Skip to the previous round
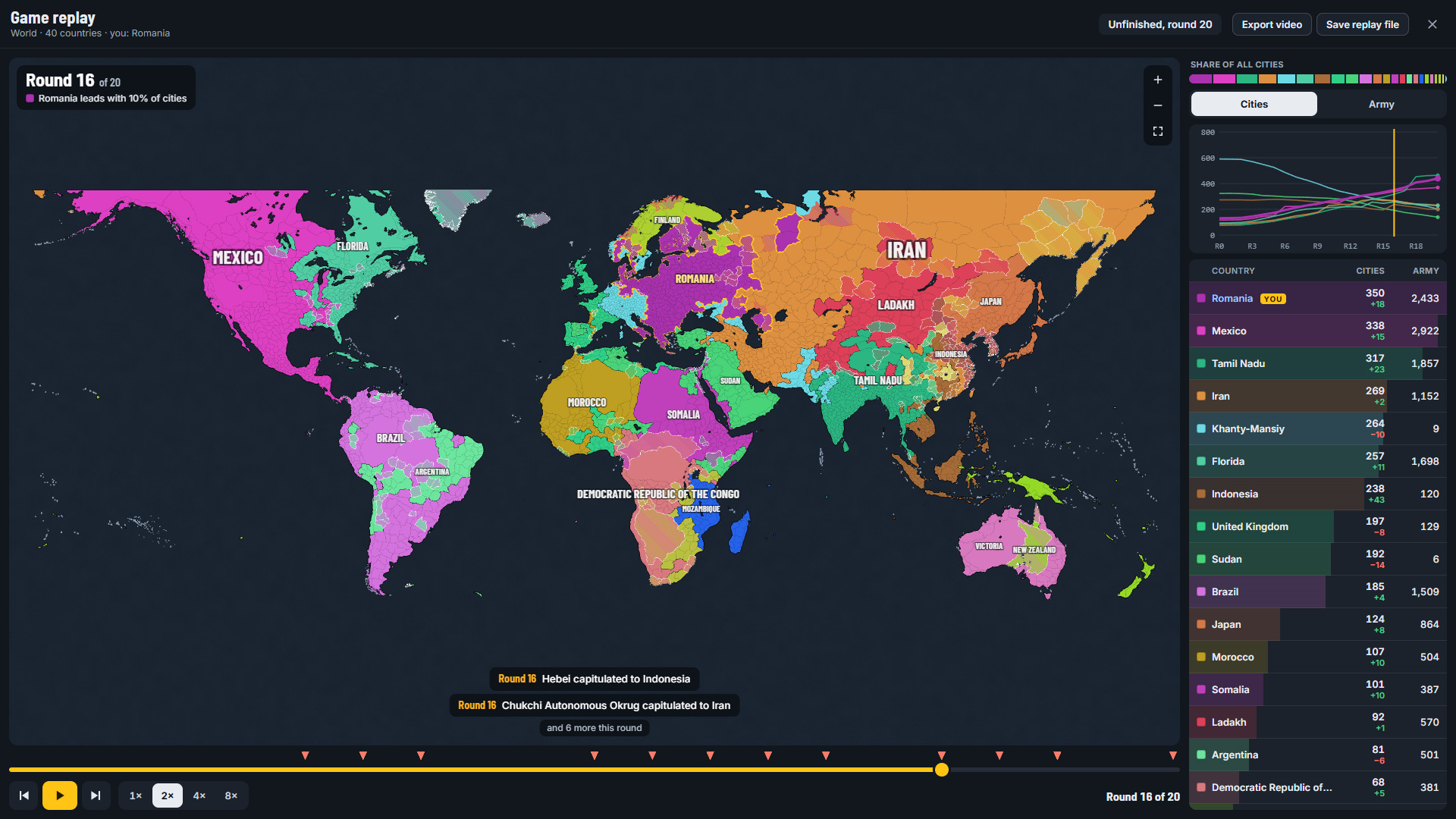The width and height of the screenshot is (1456, 819). pos(24,795)
